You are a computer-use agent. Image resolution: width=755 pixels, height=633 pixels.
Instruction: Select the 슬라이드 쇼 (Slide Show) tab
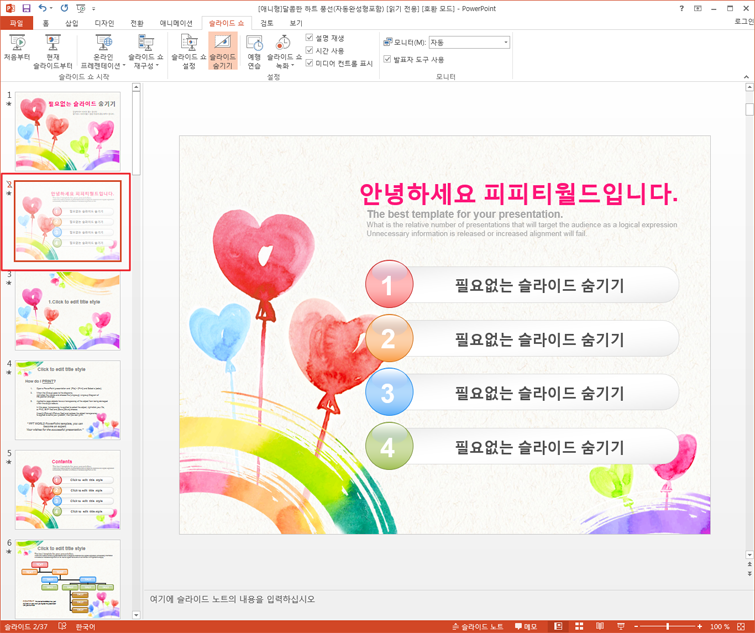(226, 23)
